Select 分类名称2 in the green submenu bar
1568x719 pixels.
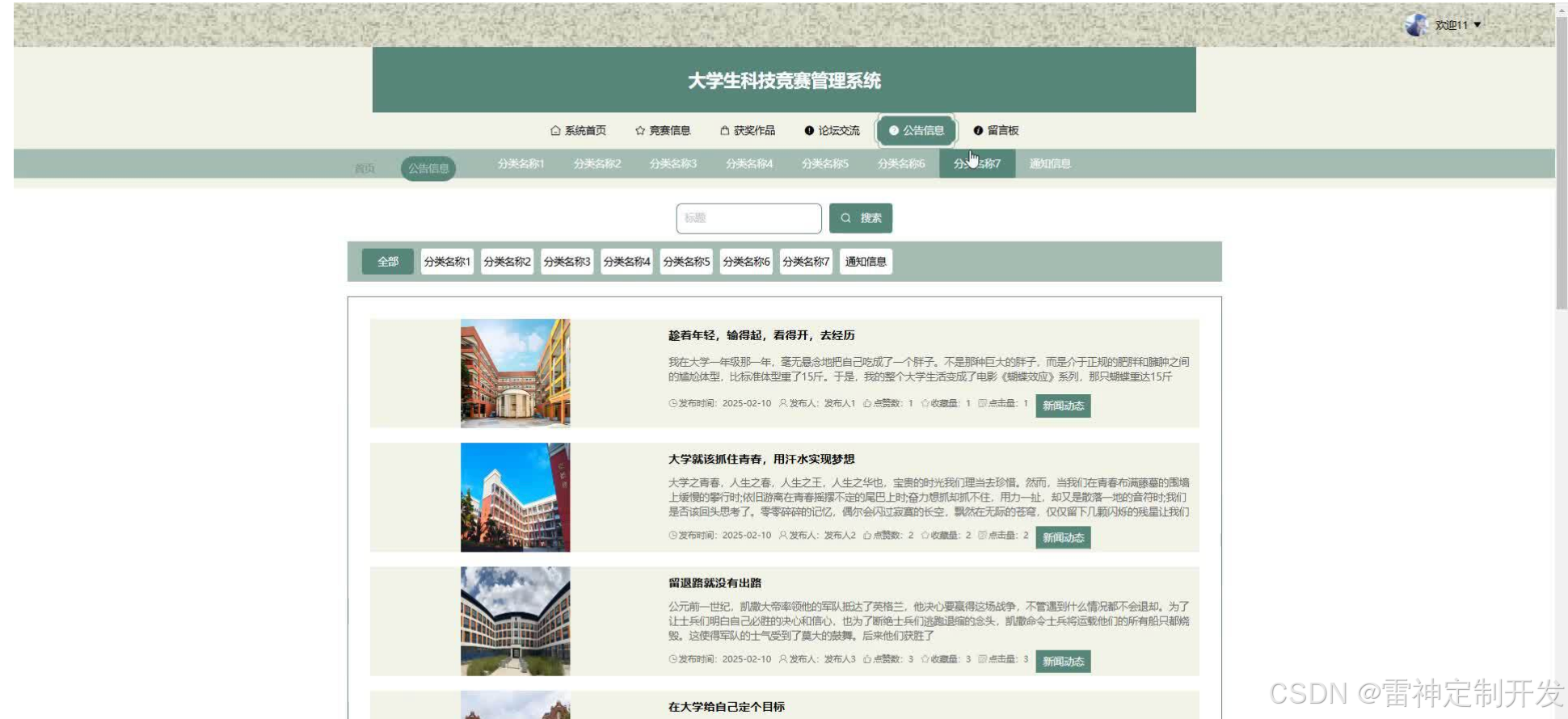point(597,163)
